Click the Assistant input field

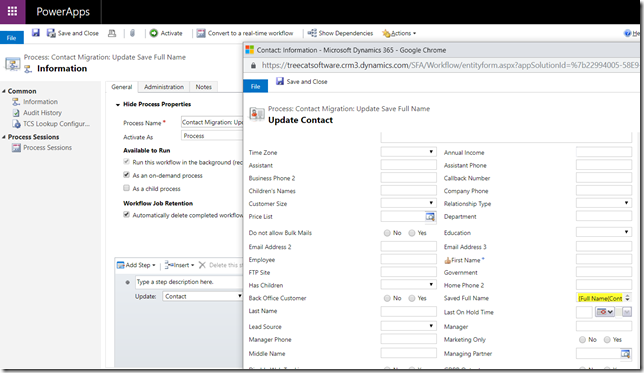click(x=408, y=165)
